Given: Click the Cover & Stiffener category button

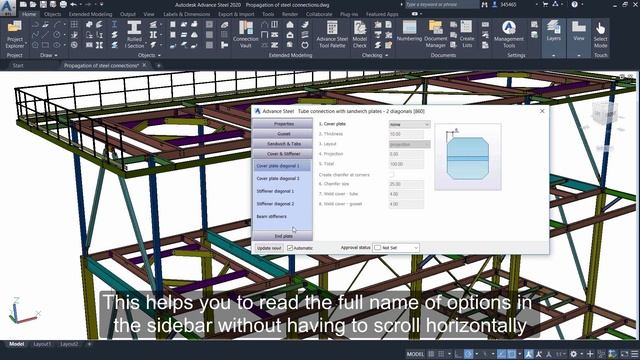Looking at the screenshot, I should (x=283, y=154).
